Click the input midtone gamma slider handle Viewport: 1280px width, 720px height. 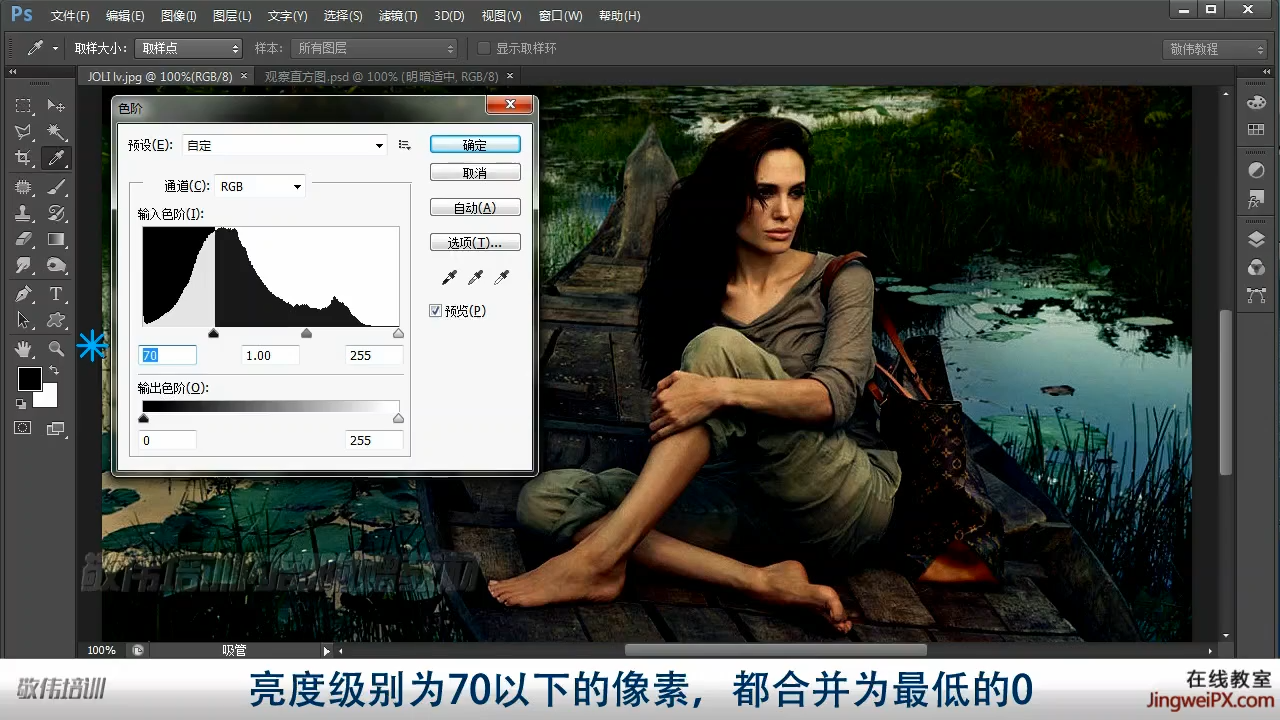306,333
